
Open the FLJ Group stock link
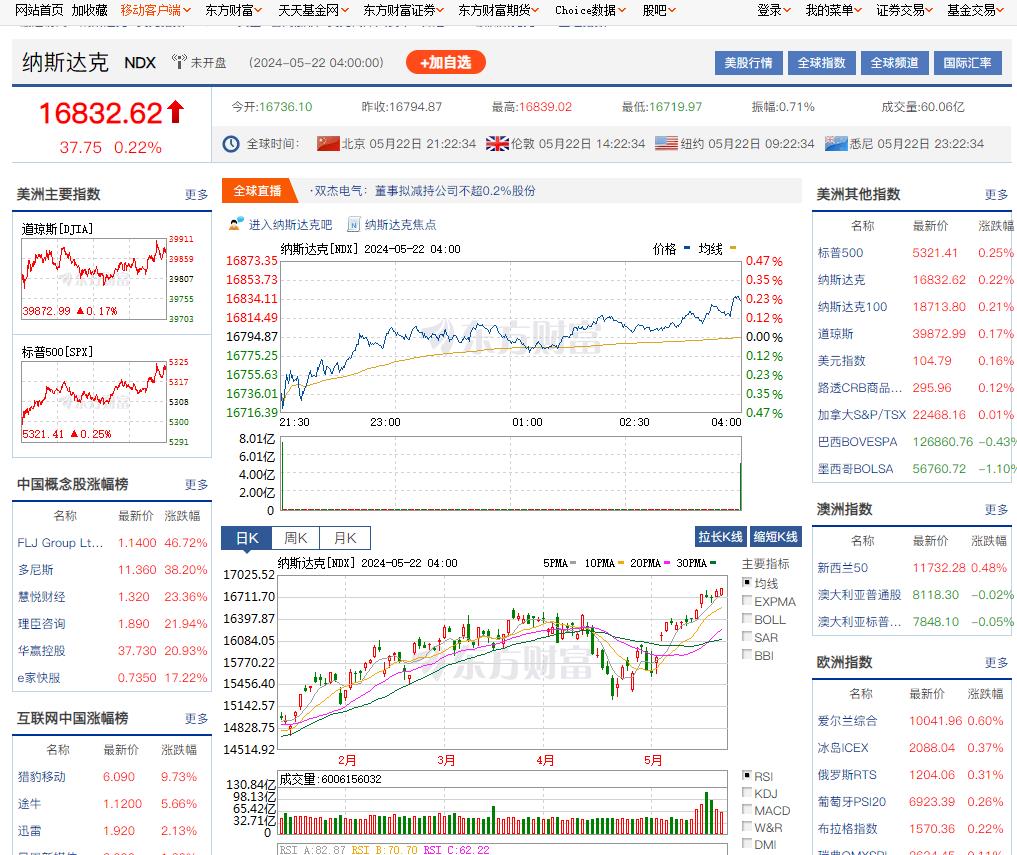pyautogui.click(x=60, y=542)
